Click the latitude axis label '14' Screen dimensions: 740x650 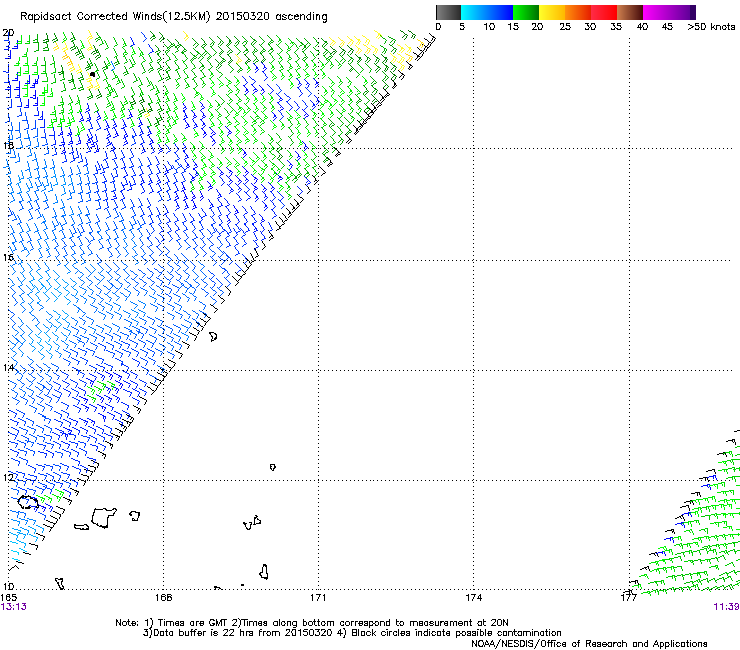[x=8, y=367]
